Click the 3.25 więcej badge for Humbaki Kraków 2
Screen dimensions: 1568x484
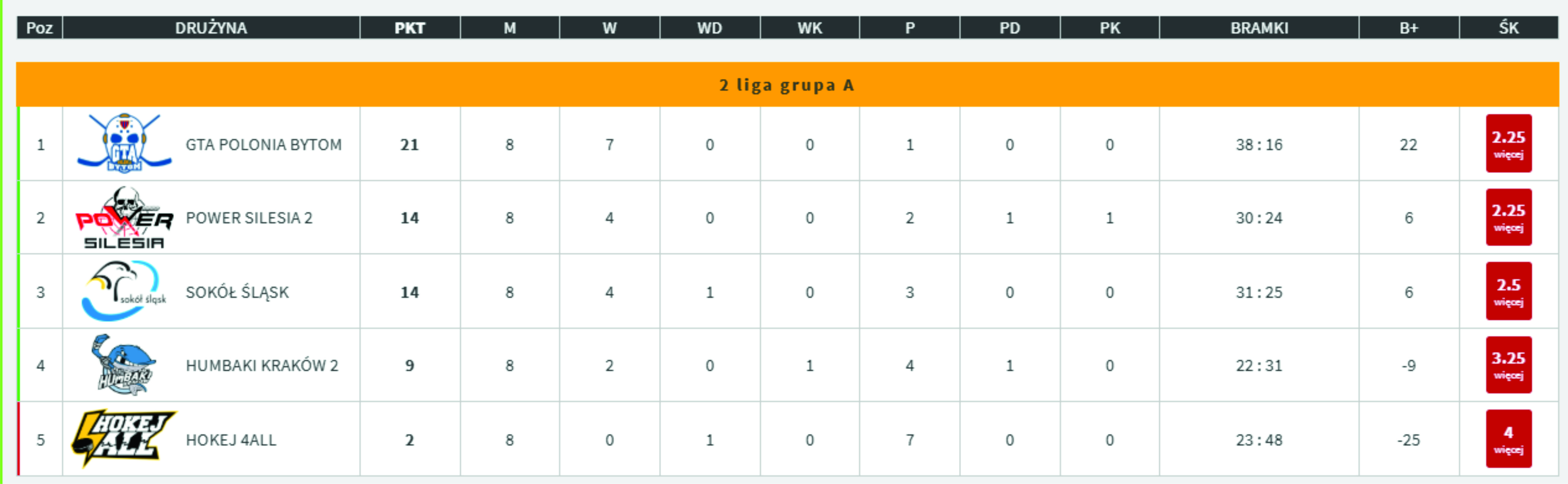pos(1508,365)
